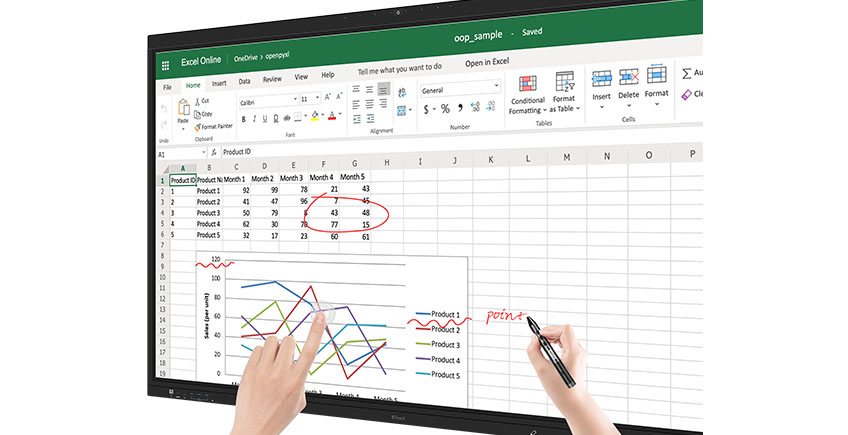This screenshot has width=848, height=435.
Task: Toggle underline formatting
Action: [x=266, y=118]
